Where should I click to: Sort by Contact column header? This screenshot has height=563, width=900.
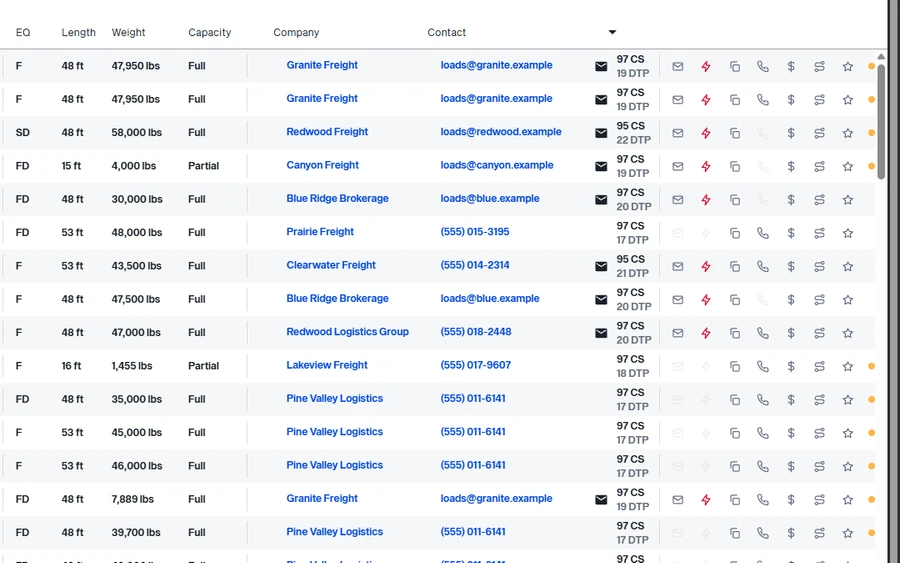pyautogui.click(x=447, y=33)
